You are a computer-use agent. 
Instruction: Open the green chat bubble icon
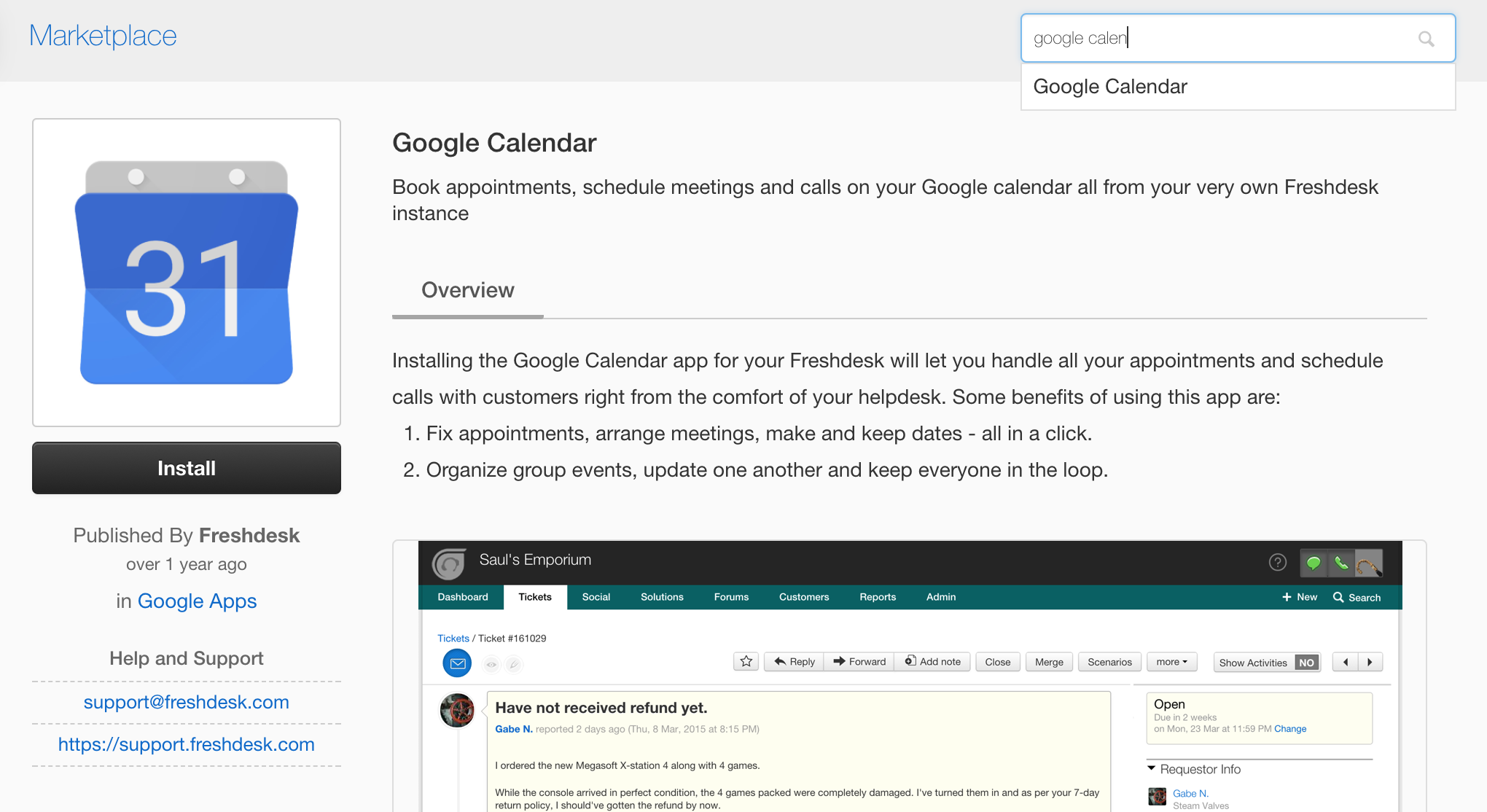pyautogui.click(x=1314, y=563)
